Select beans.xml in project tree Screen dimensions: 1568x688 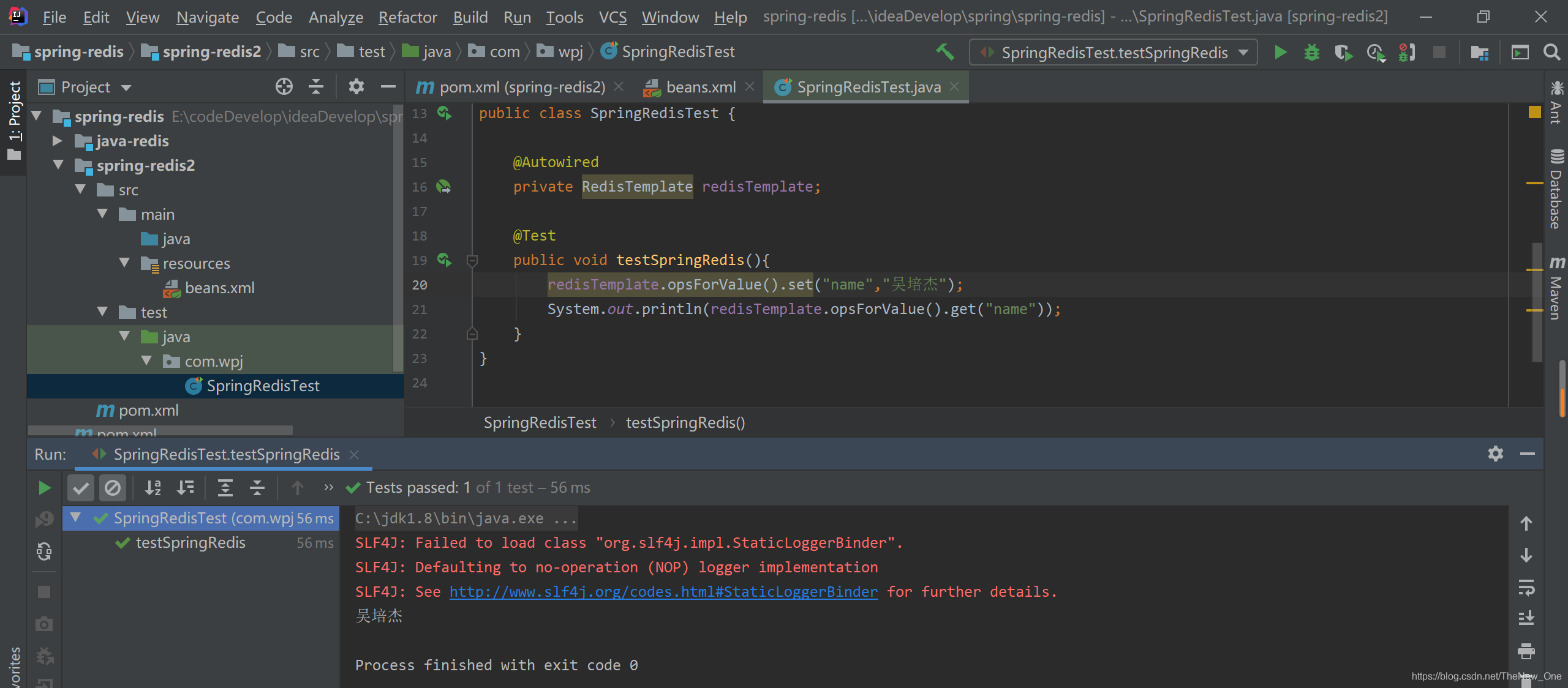[219, 288]
